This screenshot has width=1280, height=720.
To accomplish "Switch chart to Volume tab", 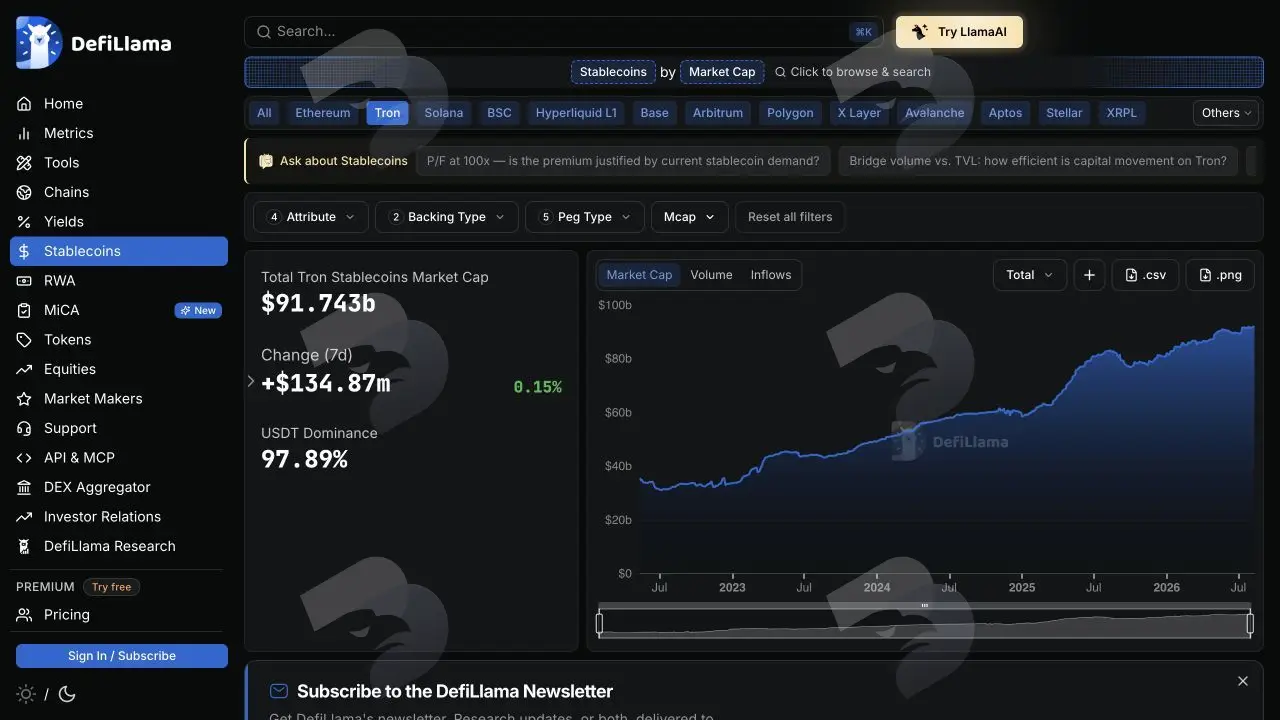I will coord(711,275).
